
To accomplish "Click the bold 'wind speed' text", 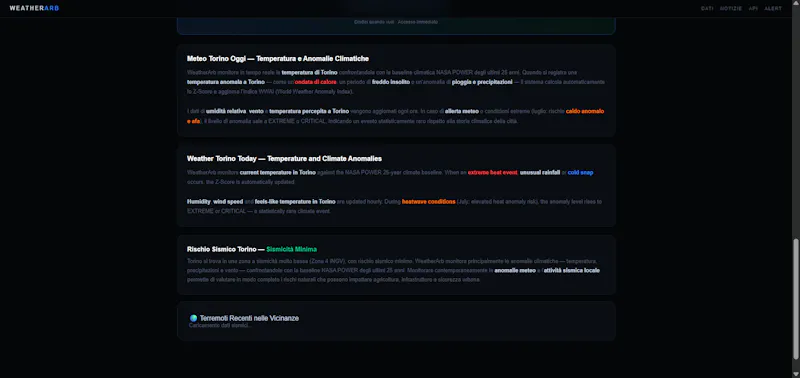I will [228, 201].
